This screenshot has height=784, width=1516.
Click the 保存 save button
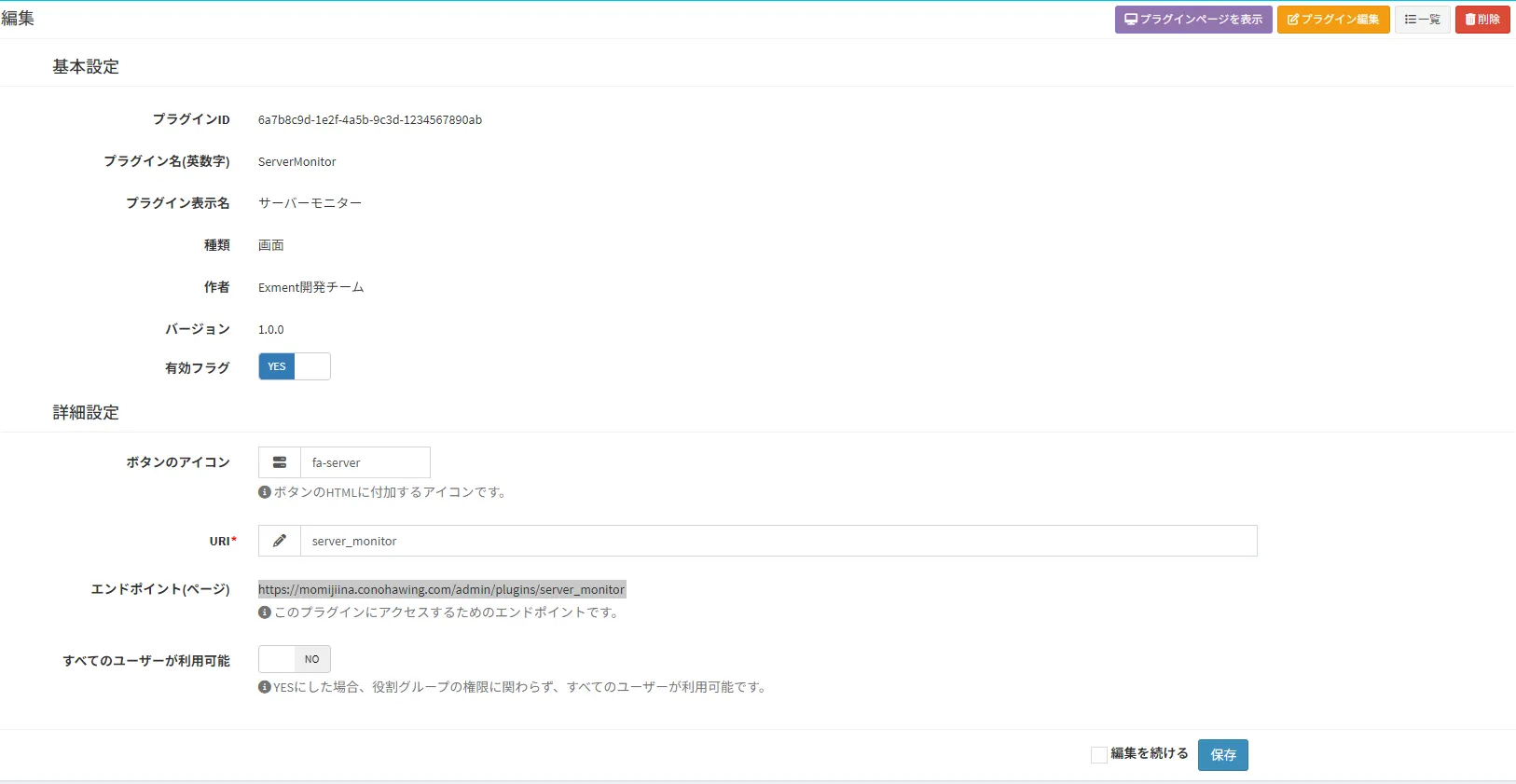(x=1222, y=755)
